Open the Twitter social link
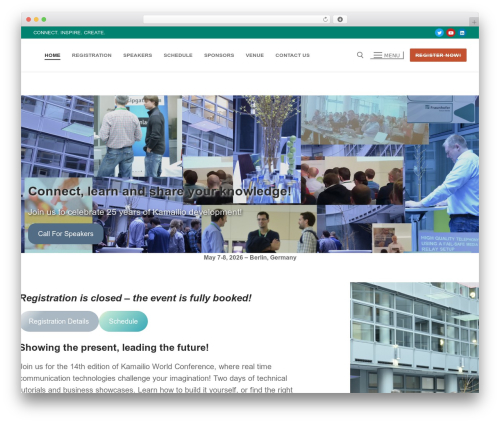 click(x=439, y=33)
